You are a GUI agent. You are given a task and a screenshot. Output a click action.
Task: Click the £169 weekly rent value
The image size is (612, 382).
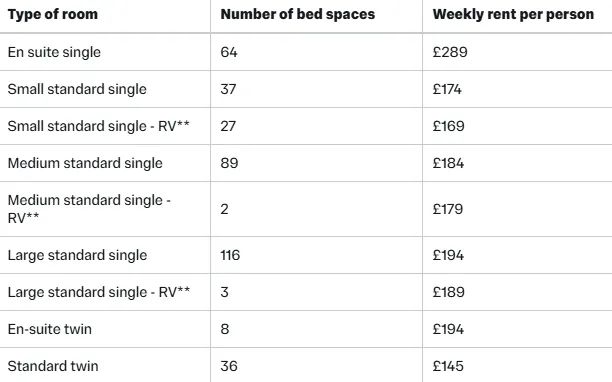coord(448,126)
